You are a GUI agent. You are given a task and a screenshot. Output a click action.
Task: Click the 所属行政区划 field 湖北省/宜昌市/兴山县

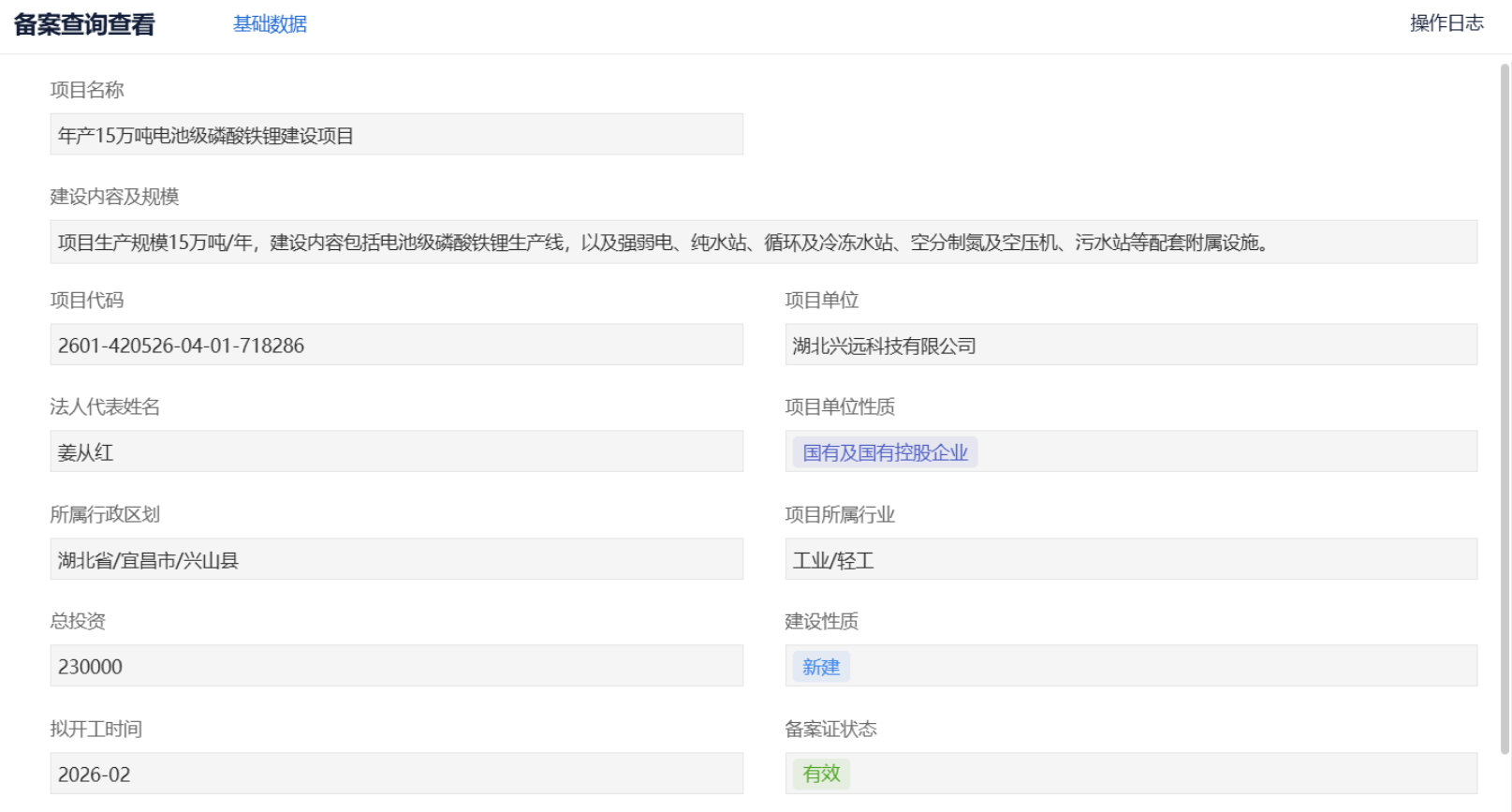point(396,560)
